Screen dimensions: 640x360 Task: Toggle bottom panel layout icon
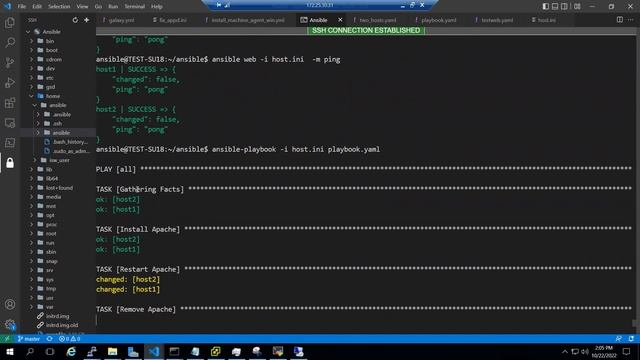(x=555, y=6)
